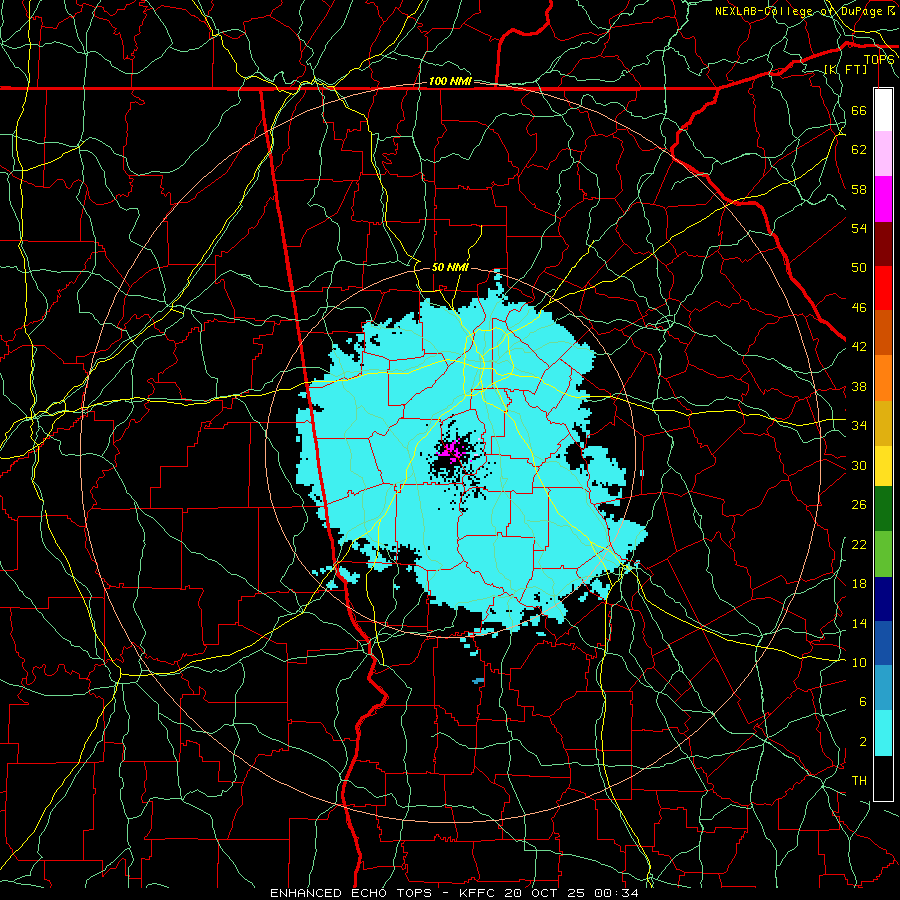Viewport: 900px width, 900px height.
Task: Click the white swatch at top of legend
Action: 883,110
